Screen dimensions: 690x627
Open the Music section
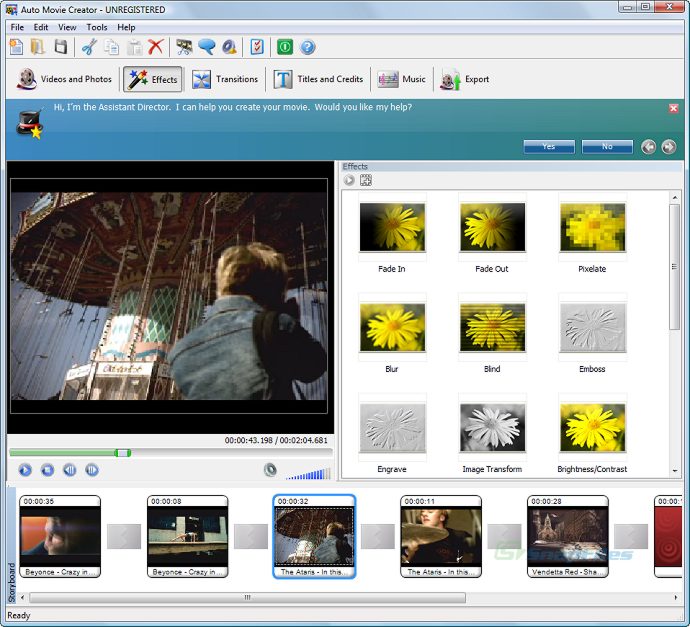click(401, 79)
